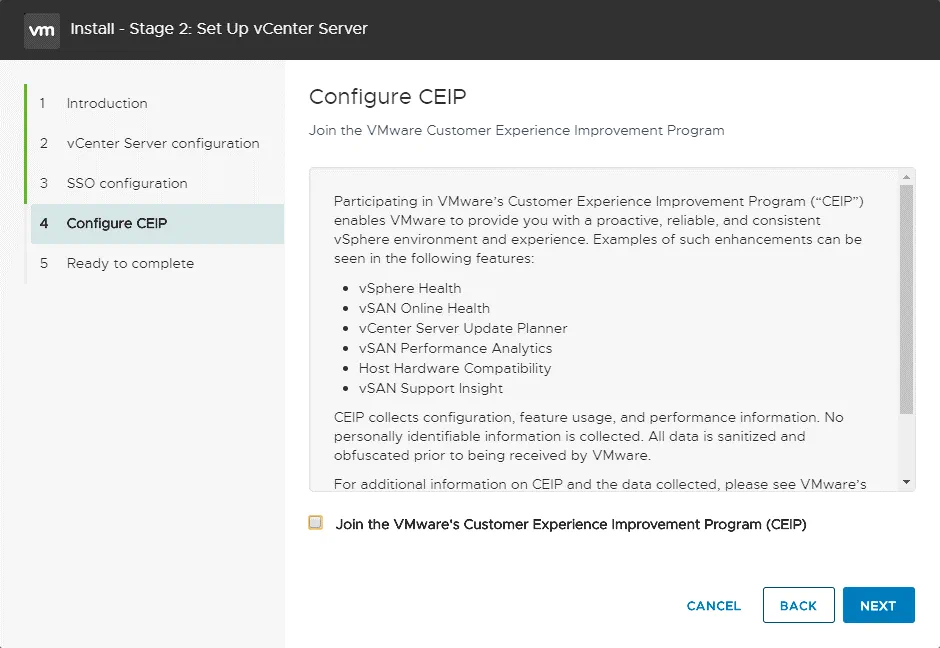940x648 pixels.
Task: Click the VMware vm logo icon
Action: [x=41, y=29]
